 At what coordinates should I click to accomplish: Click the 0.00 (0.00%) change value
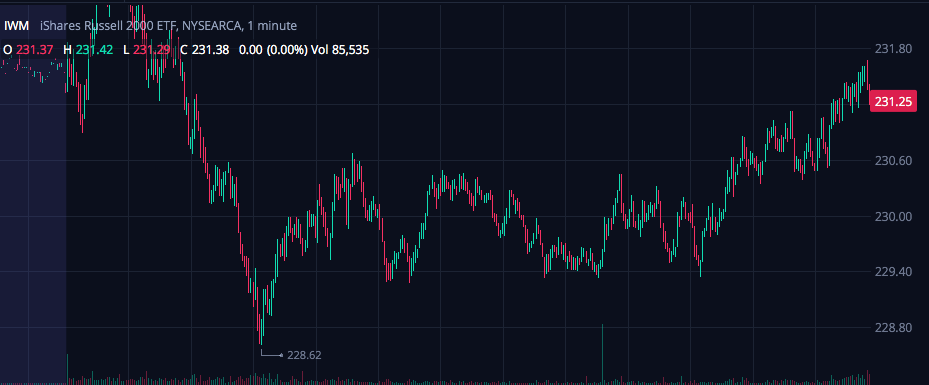(273, 50)
